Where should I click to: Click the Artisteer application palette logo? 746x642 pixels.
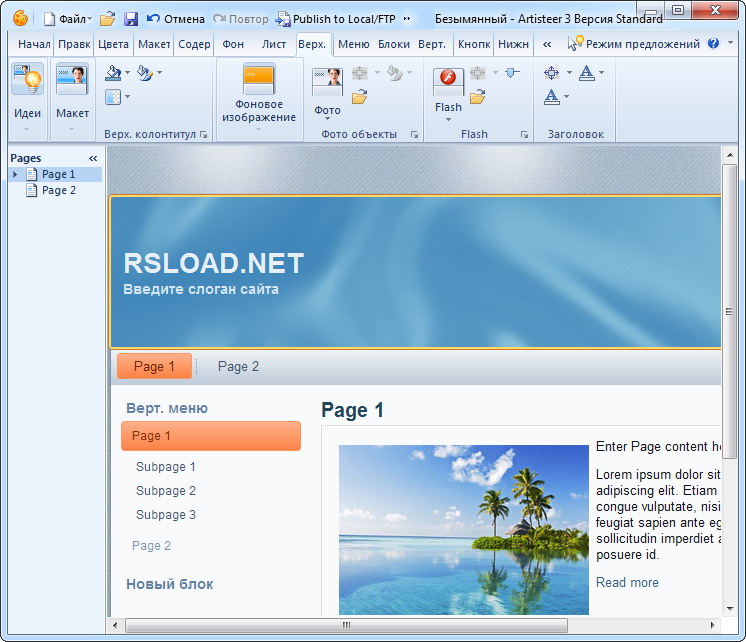(x=20, y=19)
